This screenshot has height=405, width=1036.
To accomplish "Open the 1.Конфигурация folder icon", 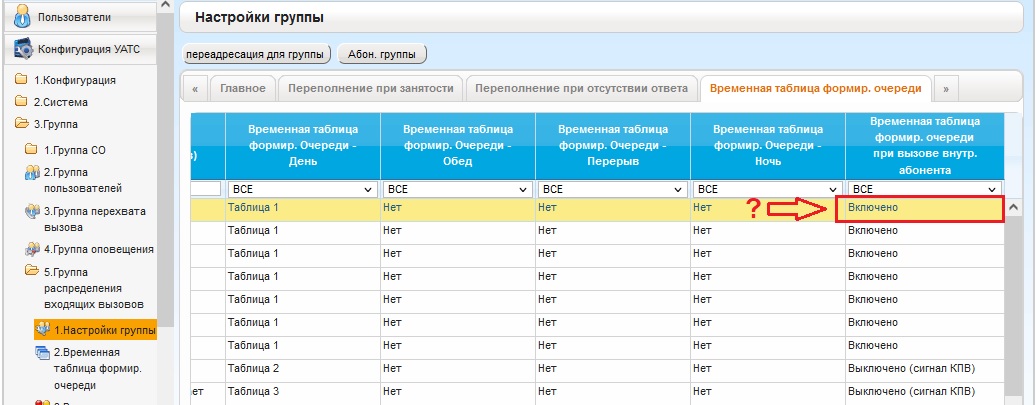I will click(22, 80).
